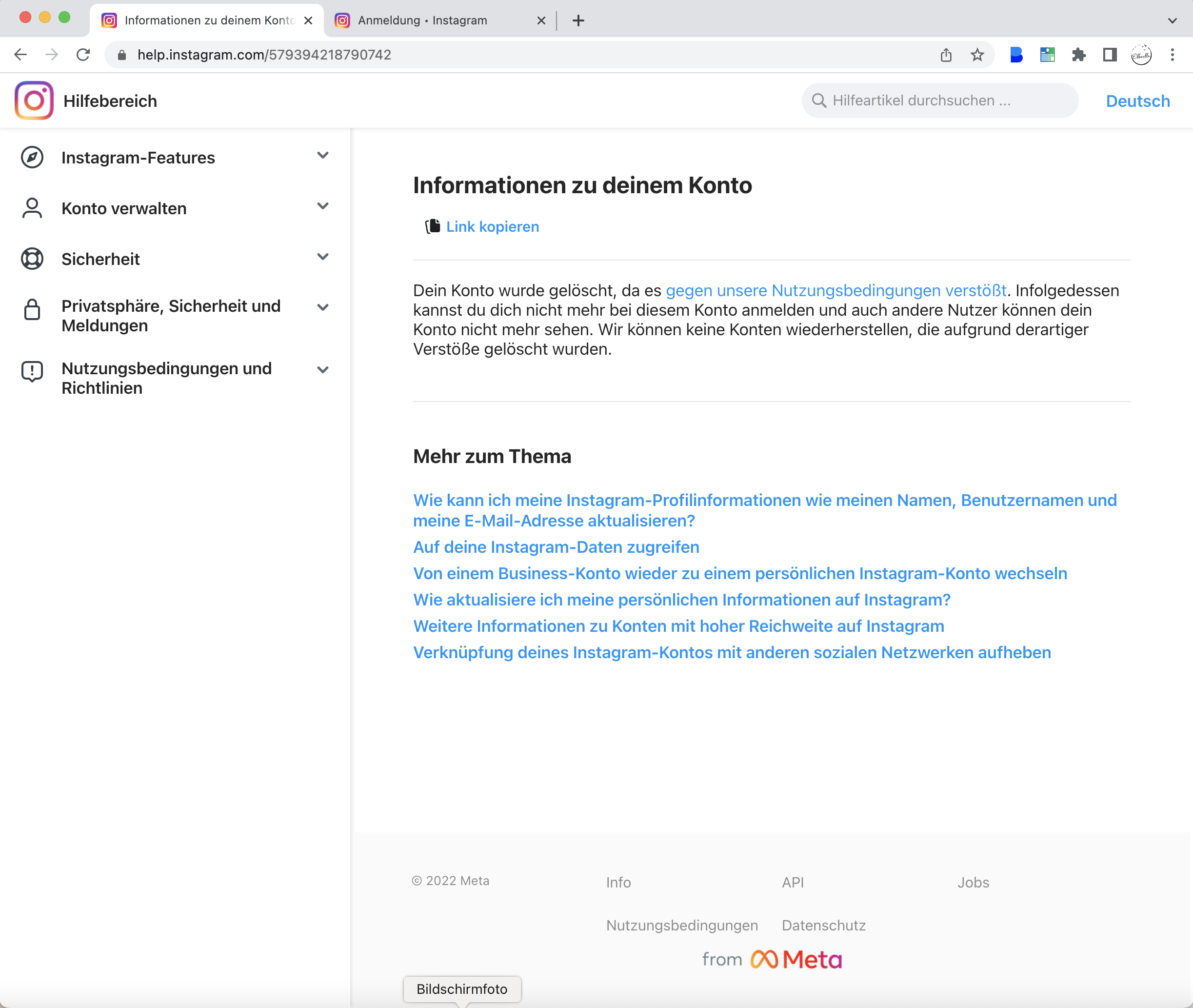1193x1008 pixels.
Task: Open the blue B browser extension
Action: 1016,55
